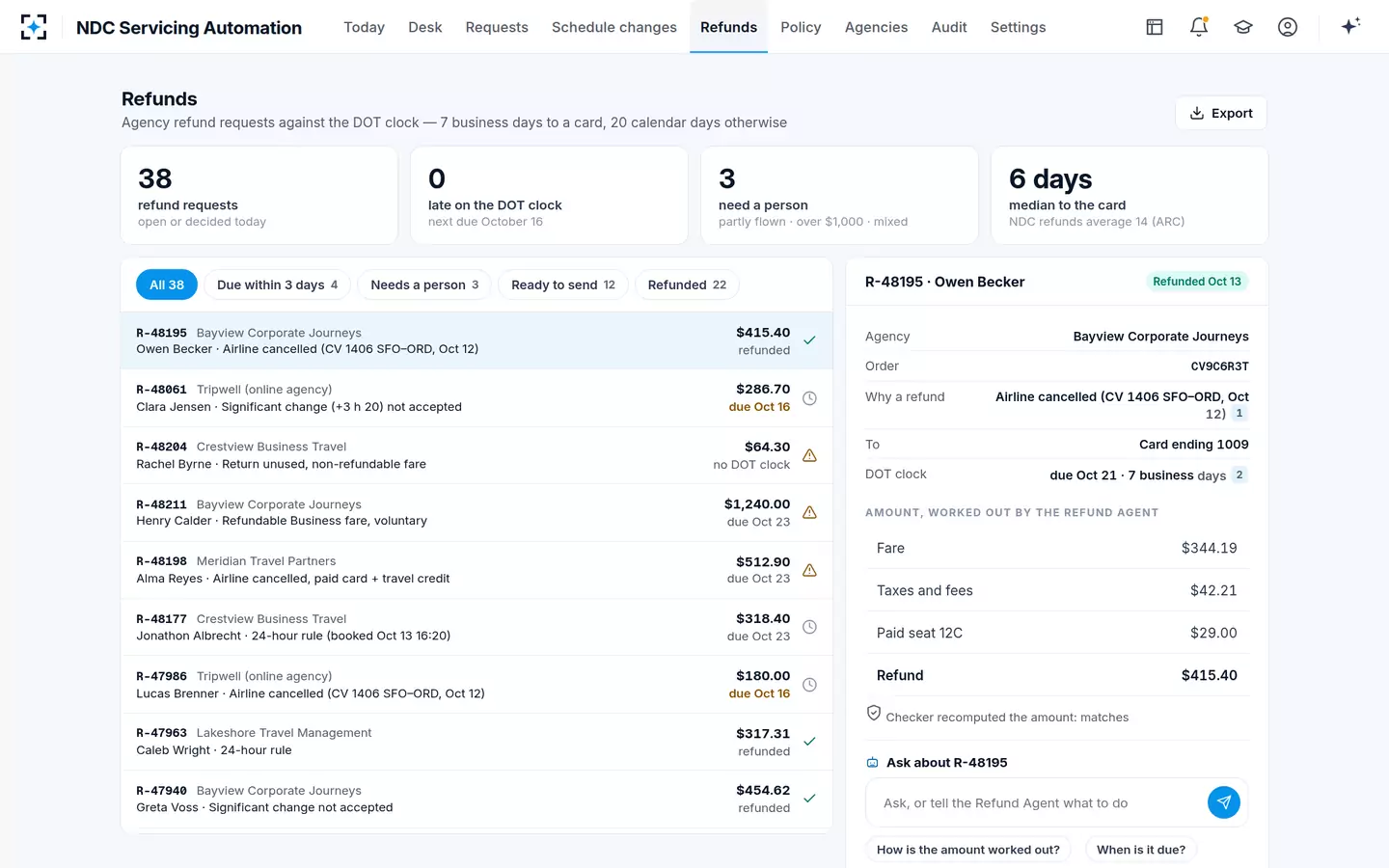This screenshot has height=868, width=1389.
Task: Click the warning triangle on R-48204 row
Action: pos(810,455)
